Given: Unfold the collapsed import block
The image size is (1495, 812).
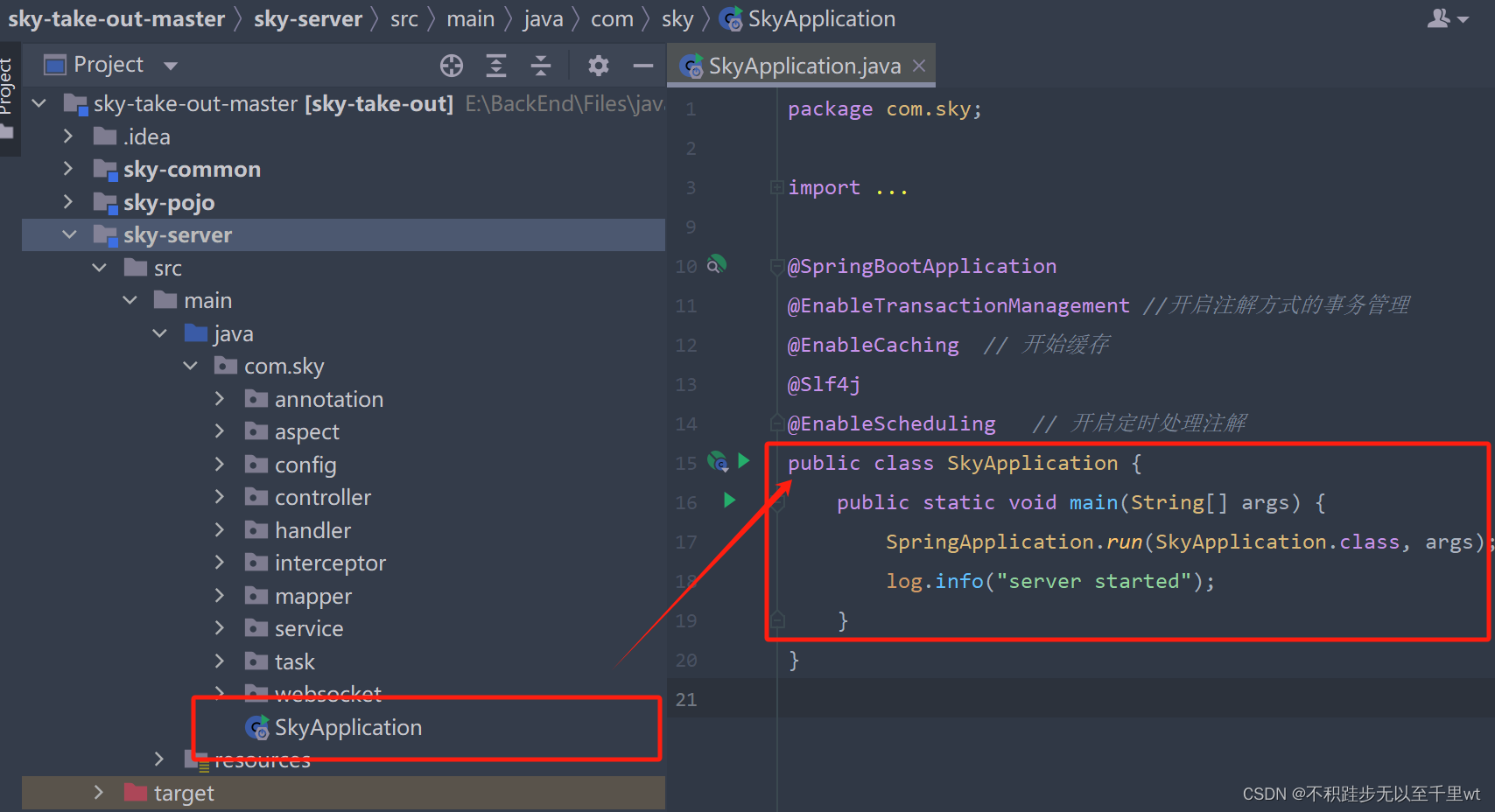Looking at the screenshot, I should click(x=776, y=187).
